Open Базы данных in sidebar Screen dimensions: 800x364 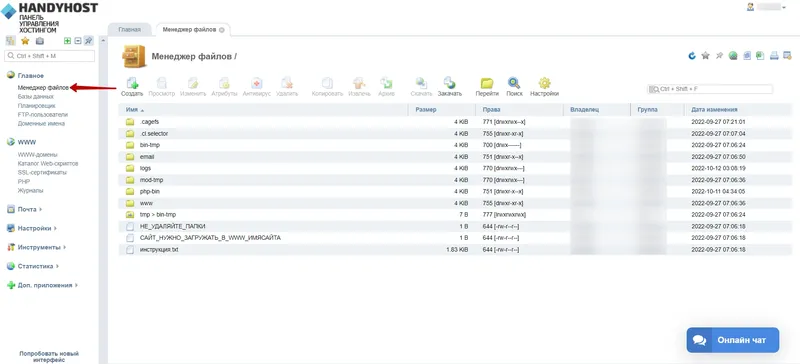36,96
